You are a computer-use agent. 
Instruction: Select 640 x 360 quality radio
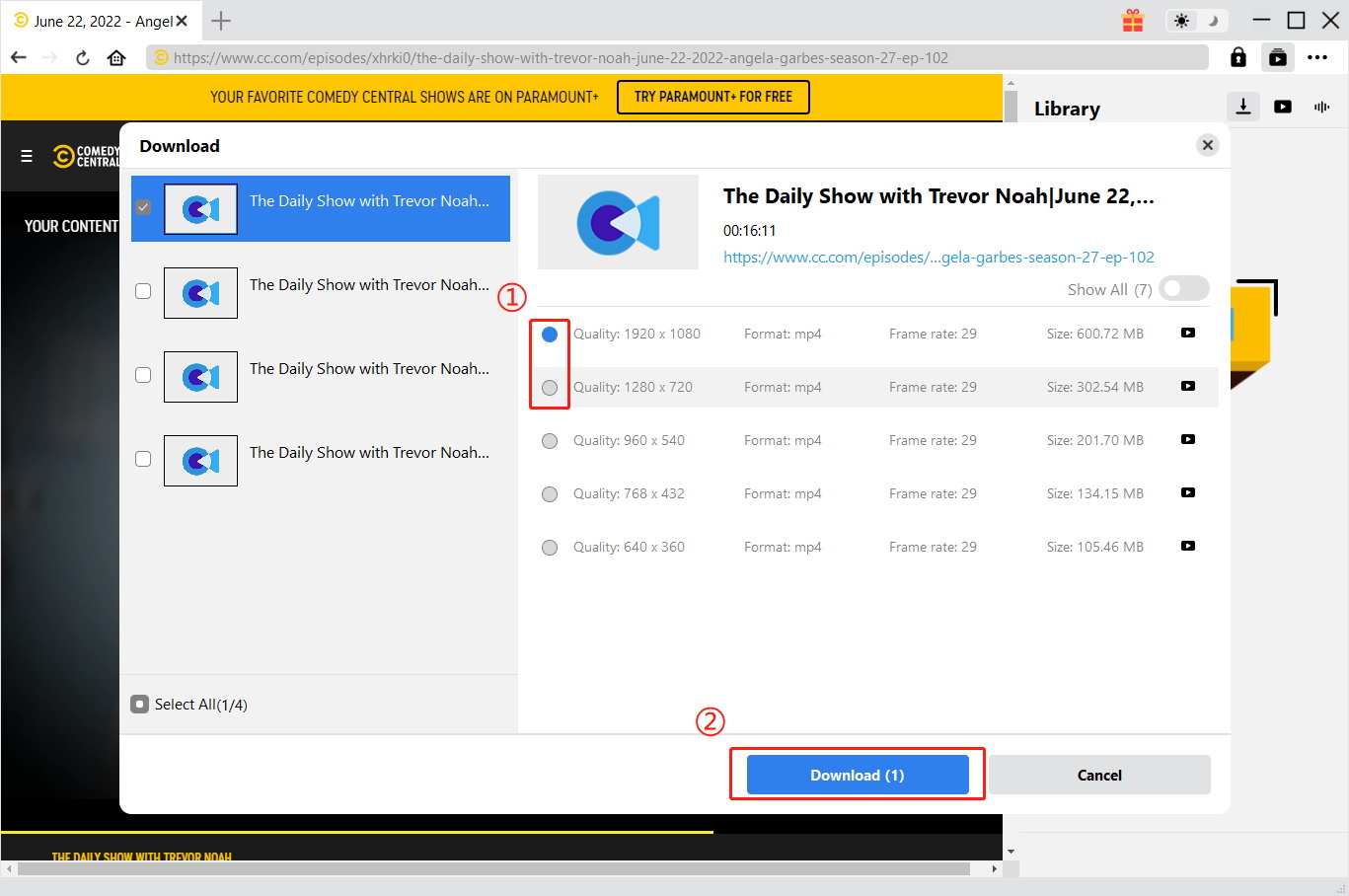tap(550, 548)
